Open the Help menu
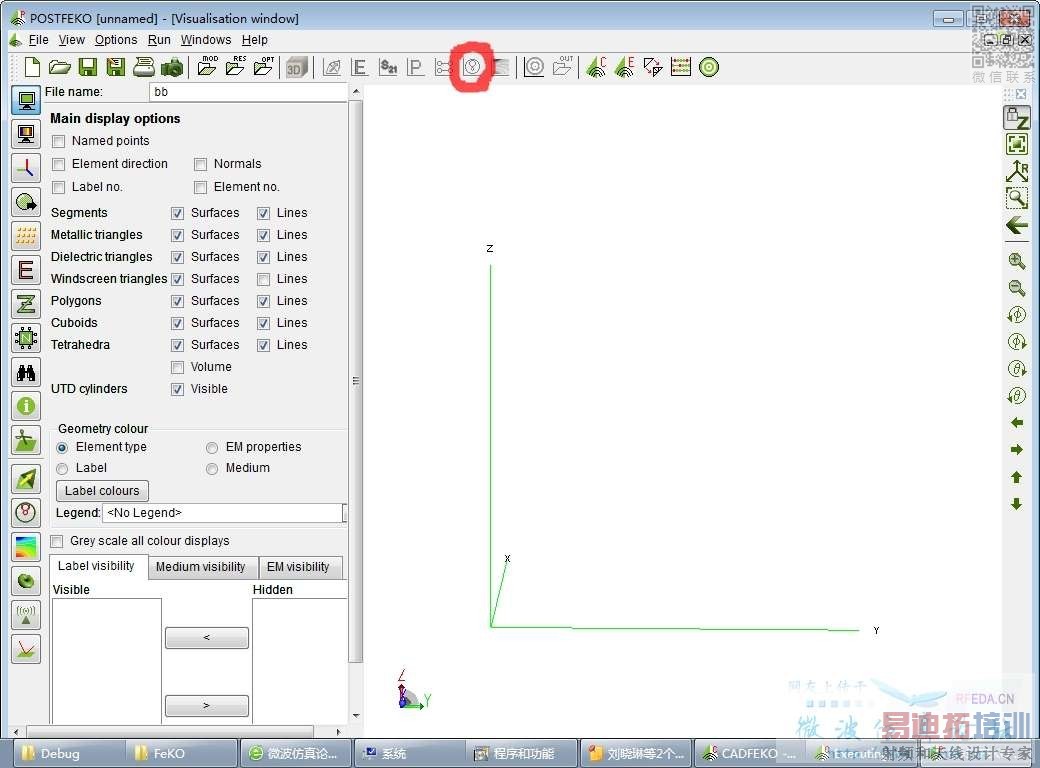Screen dimensions: 1040x768 click(x=255, y=40)
